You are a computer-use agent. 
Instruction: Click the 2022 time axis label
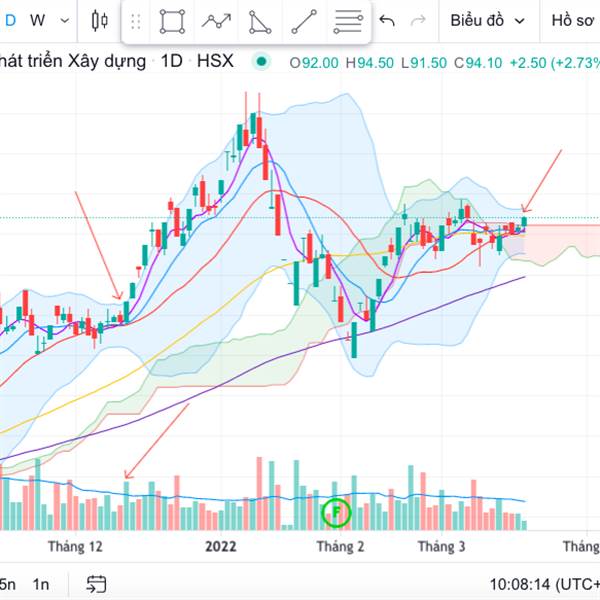coord(221,546)
